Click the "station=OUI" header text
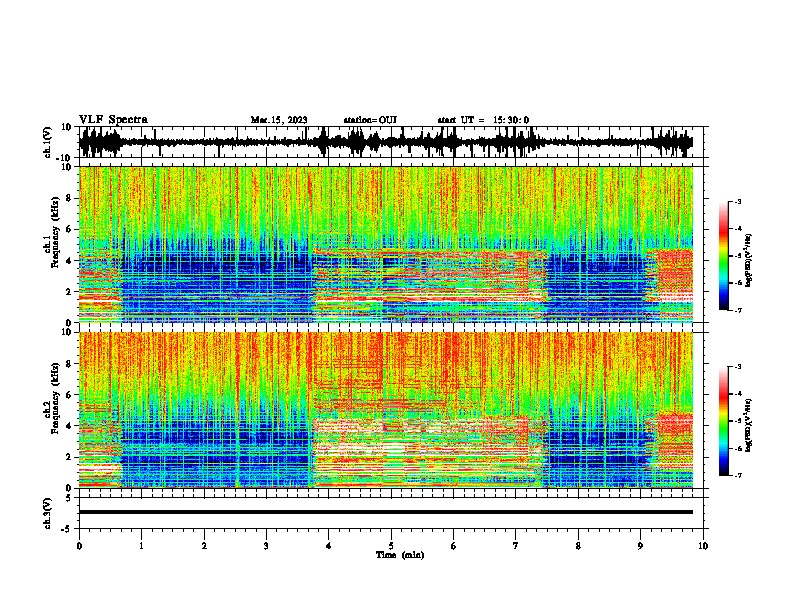The image size is (792, 612). 370,120
